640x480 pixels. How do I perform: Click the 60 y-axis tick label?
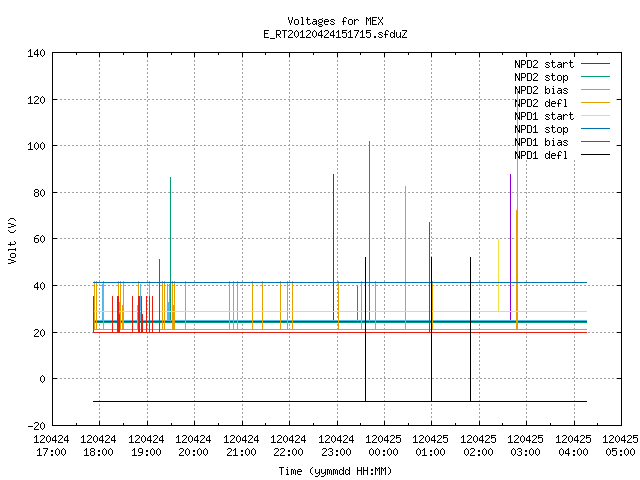(x=39, y=239)
